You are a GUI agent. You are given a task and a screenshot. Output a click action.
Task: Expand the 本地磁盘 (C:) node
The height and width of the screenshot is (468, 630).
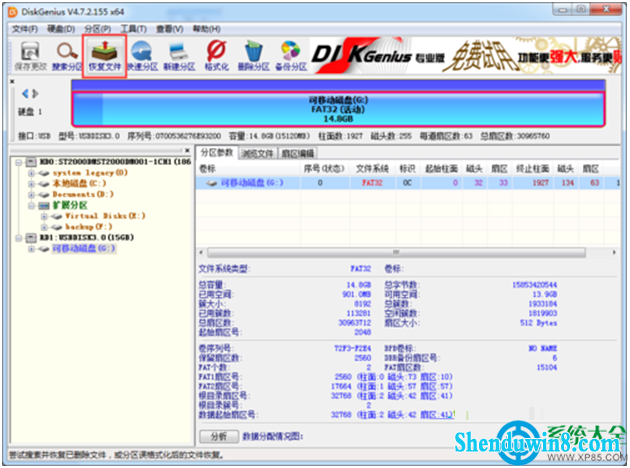coord(31,184)
